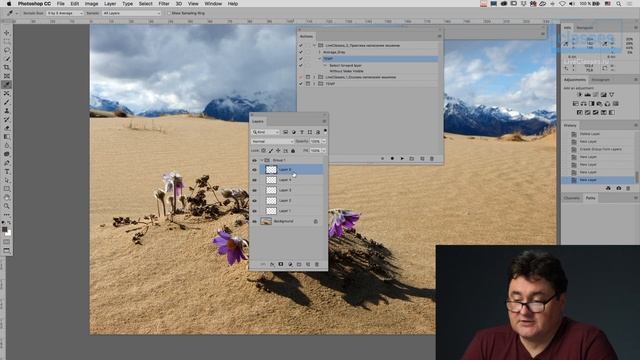This screenshot has height=360, width=640.
Task: Switch to the Channels tab
Action: click(572, 198)
